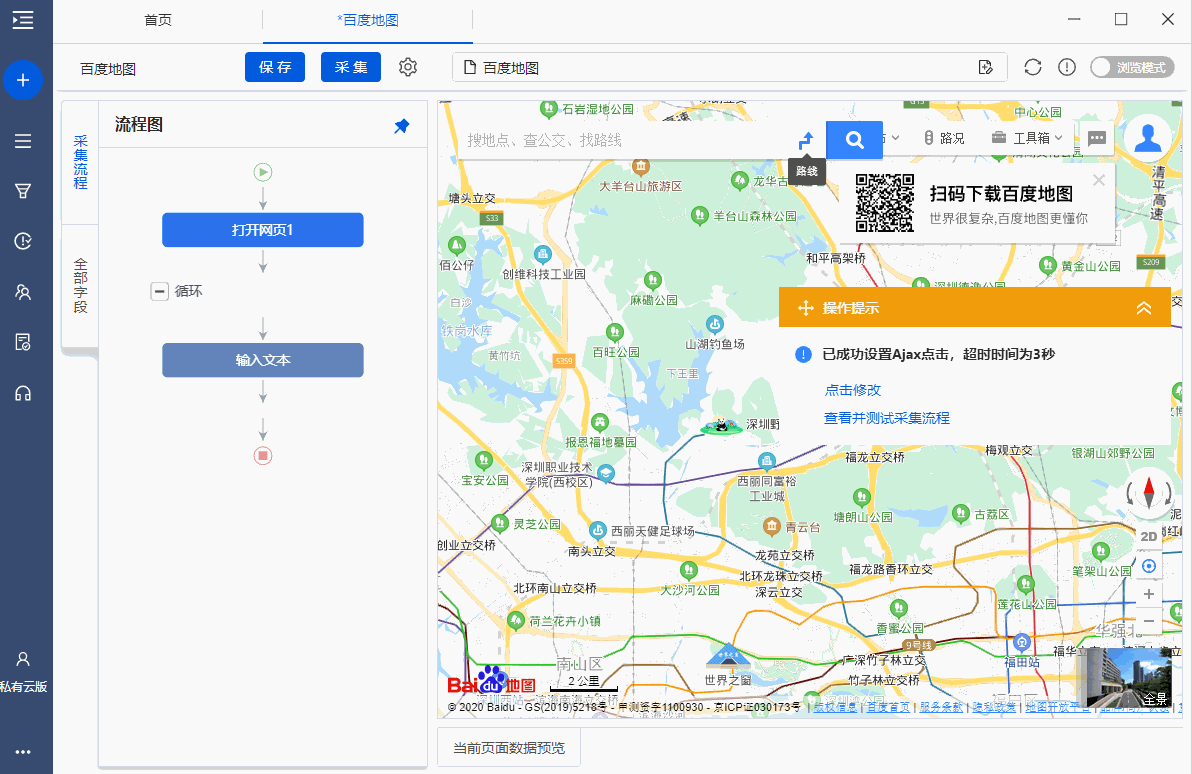This screenshot has width=1192, height=774.
Task: Open the headset support icon in sidebar
Action: click(23, 393)
